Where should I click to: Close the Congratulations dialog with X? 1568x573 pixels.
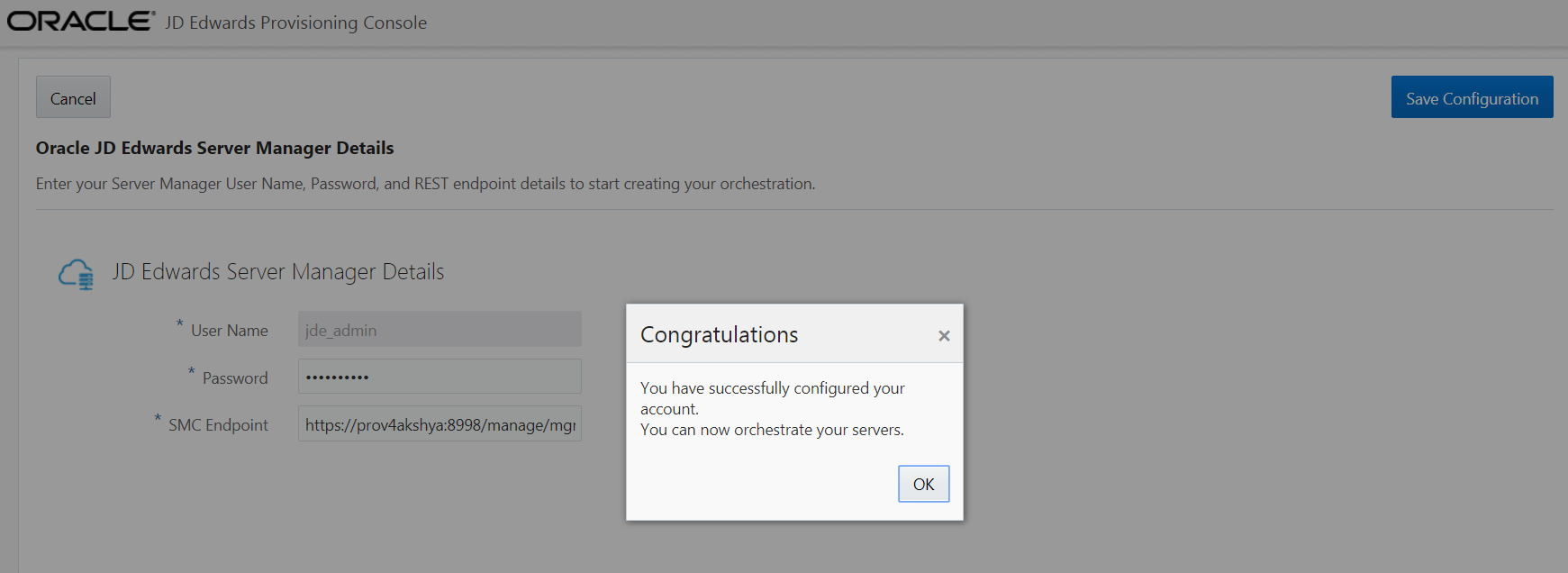coord(944,336)
